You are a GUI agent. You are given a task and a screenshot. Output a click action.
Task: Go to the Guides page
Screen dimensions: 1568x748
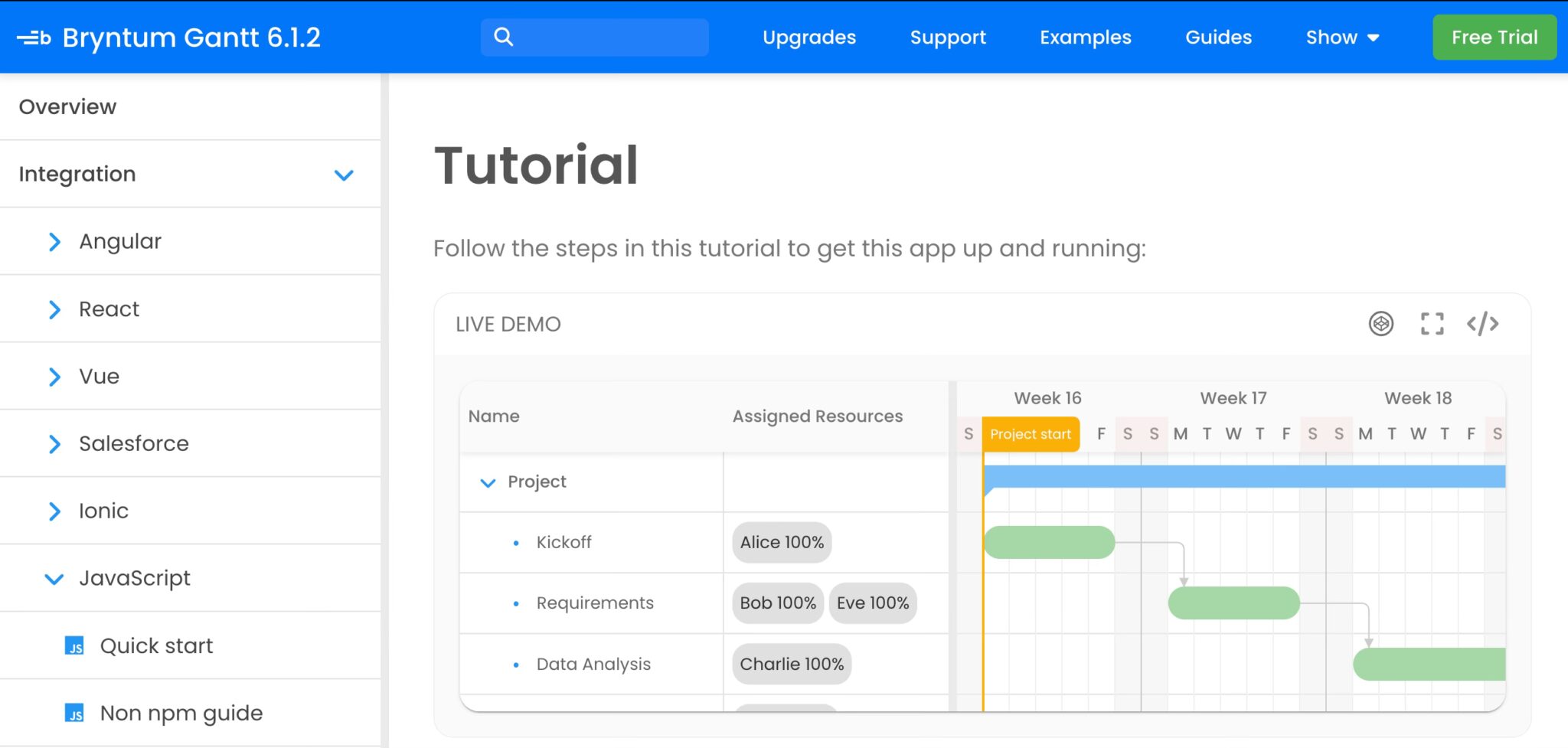[x=1218, y=38]
